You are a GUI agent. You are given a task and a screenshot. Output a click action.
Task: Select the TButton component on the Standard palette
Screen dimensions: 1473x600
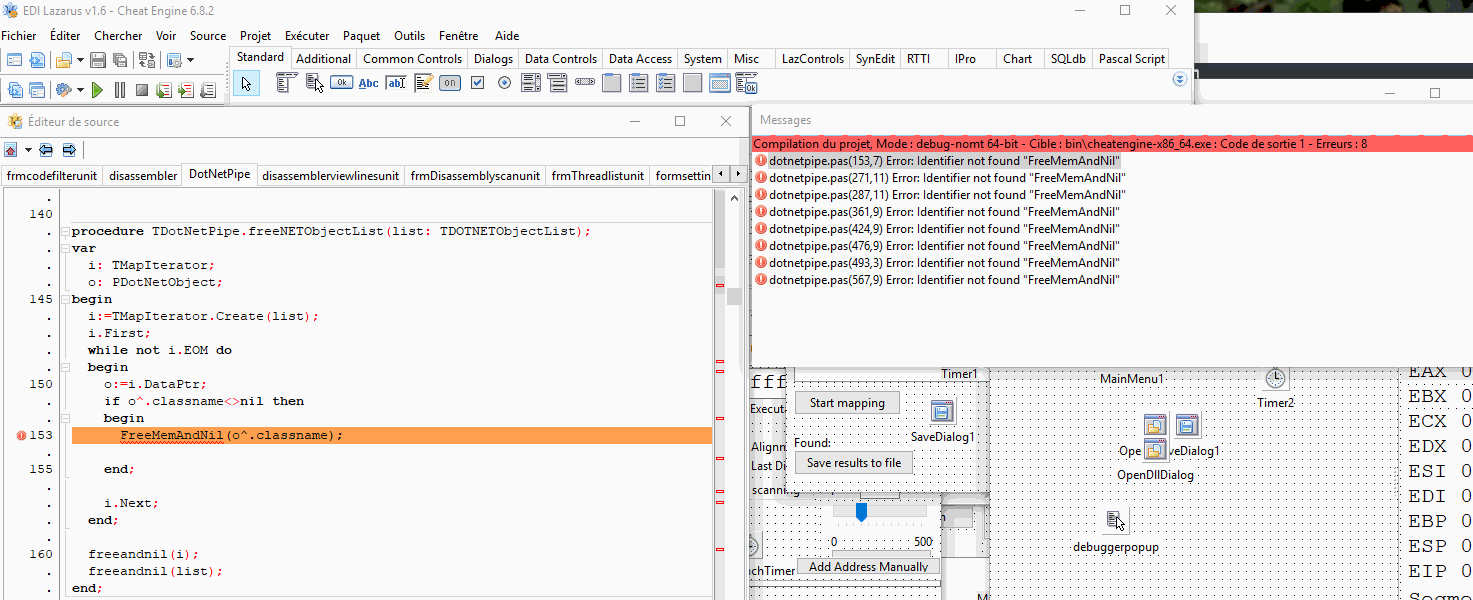(x=341, y=83)
